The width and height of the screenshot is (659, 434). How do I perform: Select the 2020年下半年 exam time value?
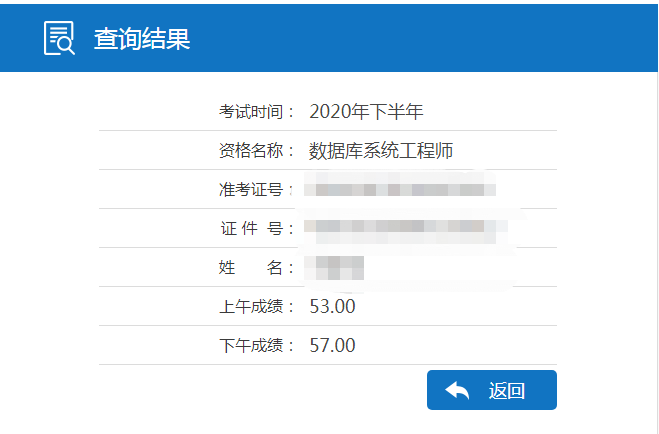coord(366,112)
